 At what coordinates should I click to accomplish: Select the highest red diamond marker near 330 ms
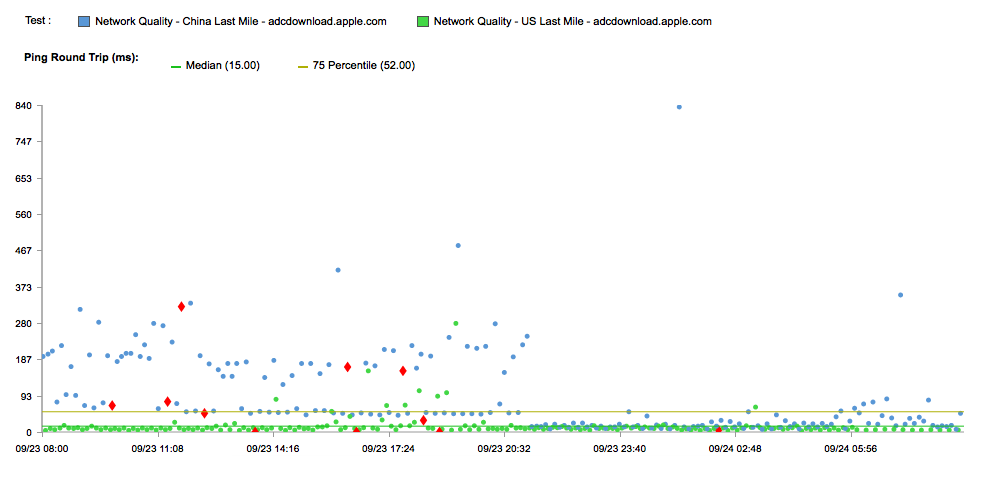[x=181, y=307]
